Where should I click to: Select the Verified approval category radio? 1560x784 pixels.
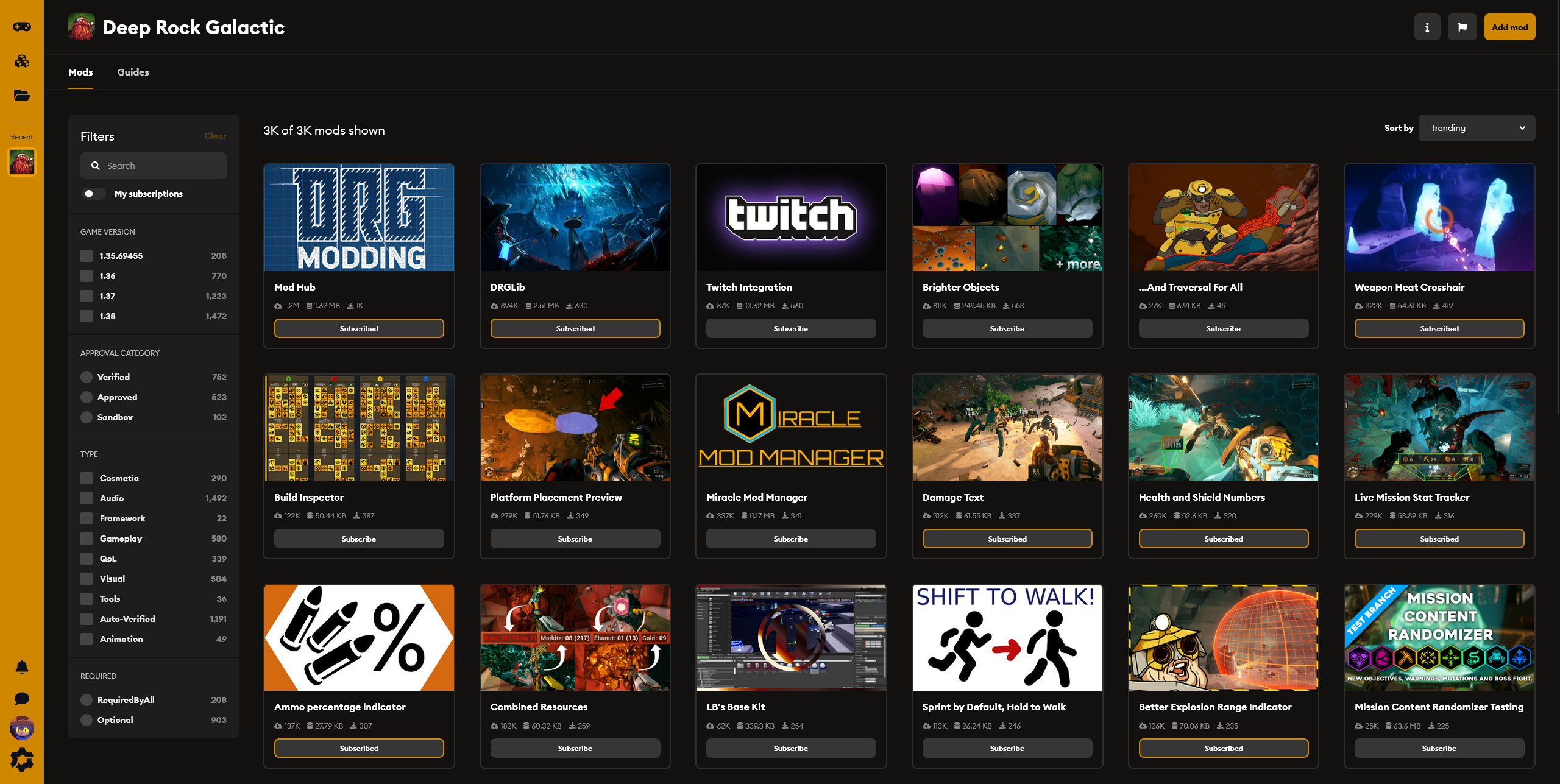click(x=87, y=377)
